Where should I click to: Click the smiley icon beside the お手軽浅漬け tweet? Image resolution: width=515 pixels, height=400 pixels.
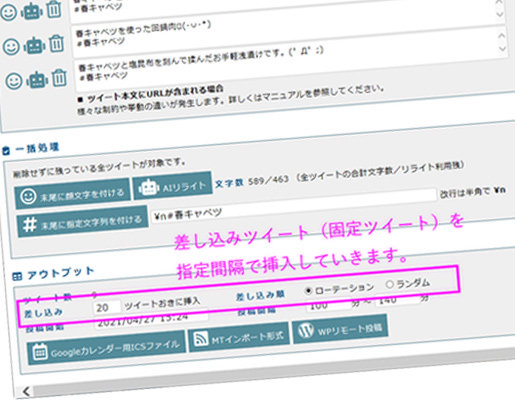point(14,81)
